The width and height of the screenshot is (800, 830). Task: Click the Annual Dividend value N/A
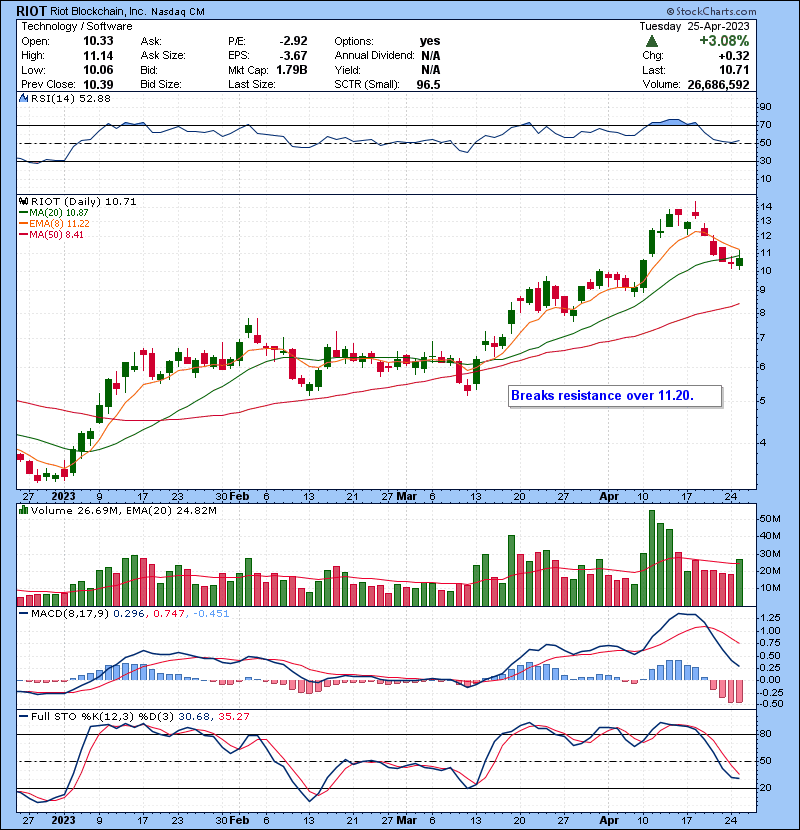pos(430,56)
